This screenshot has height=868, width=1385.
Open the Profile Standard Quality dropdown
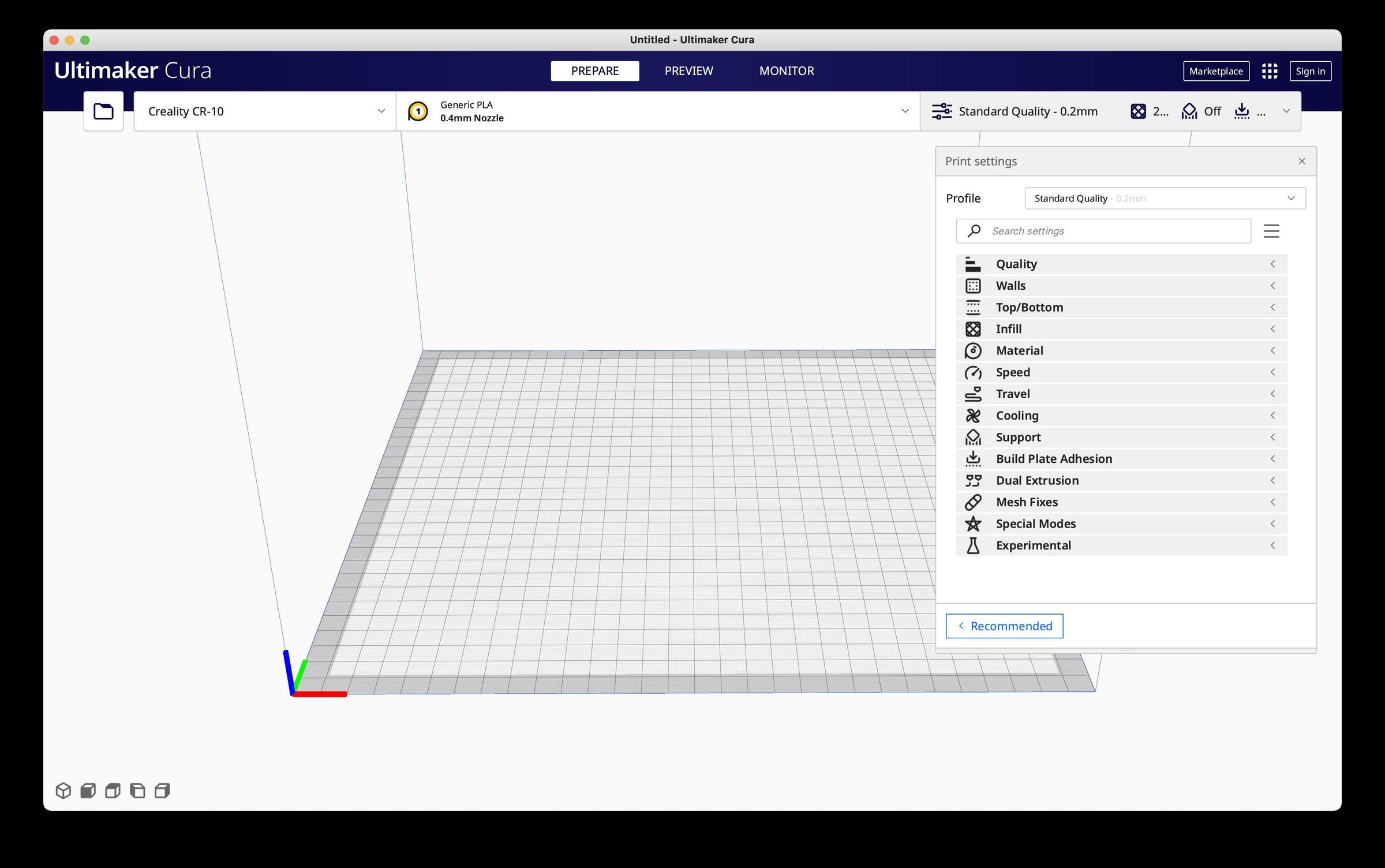pos(1165,198)
